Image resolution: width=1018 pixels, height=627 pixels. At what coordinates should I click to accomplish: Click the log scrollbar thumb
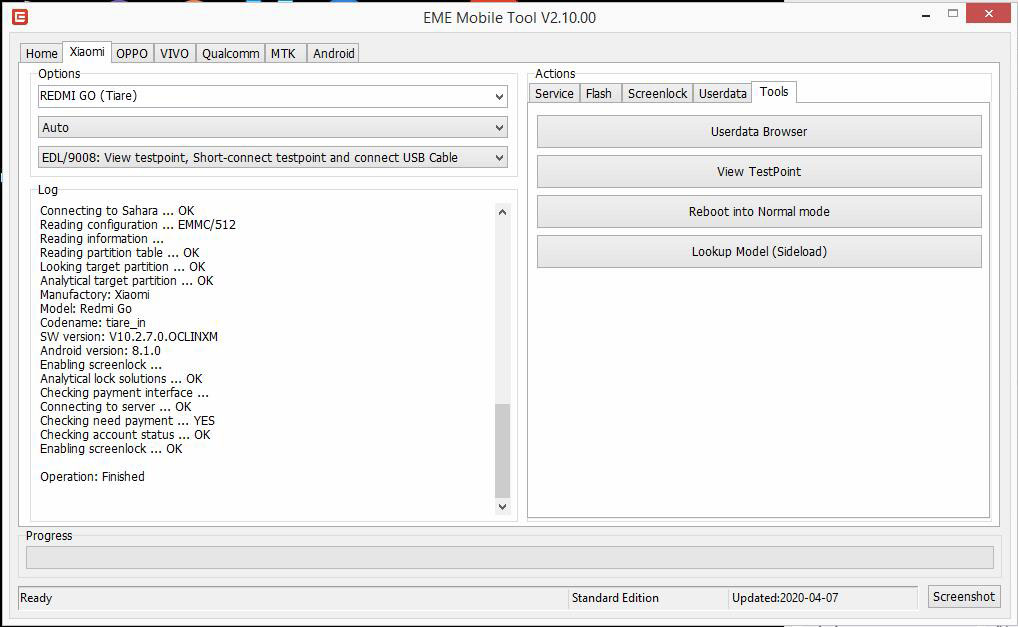tap(502, 450)
